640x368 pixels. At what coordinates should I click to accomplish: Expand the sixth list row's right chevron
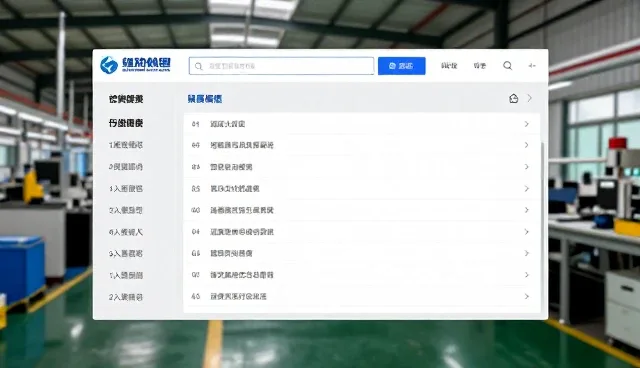click(x=527, y=232)
